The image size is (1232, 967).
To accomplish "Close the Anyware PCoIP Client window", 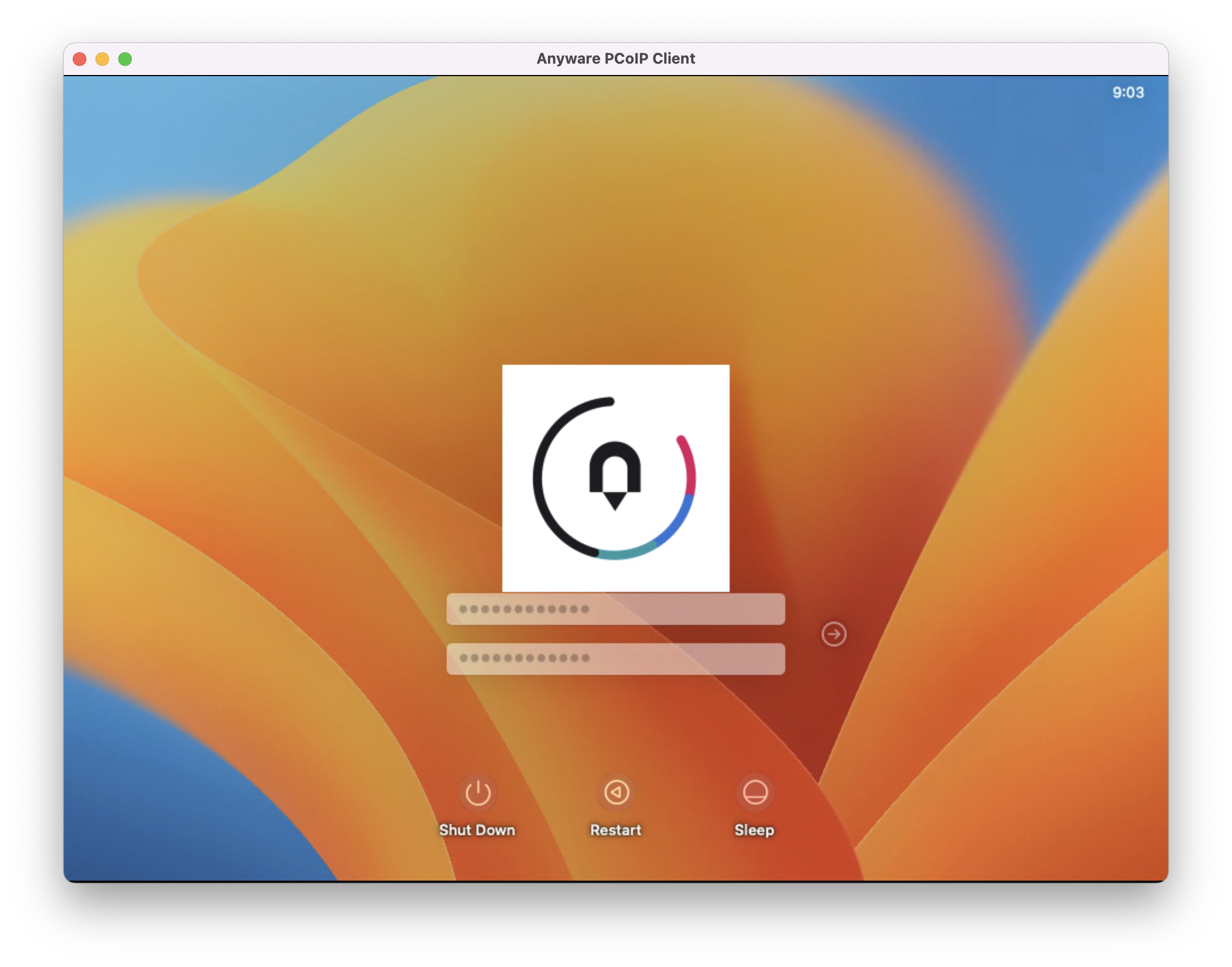I will pos(80,59).
